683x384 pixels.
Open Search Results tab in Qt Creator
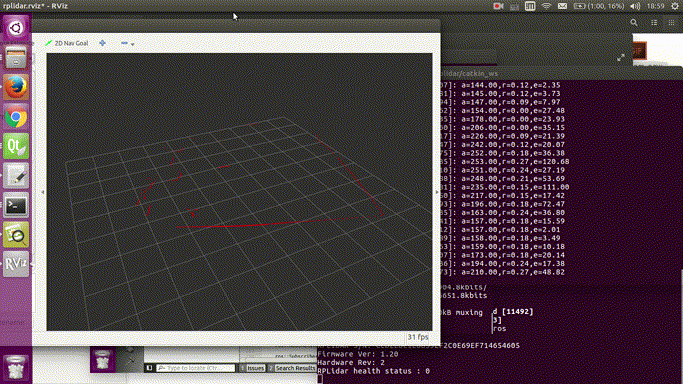pos(295,368)
